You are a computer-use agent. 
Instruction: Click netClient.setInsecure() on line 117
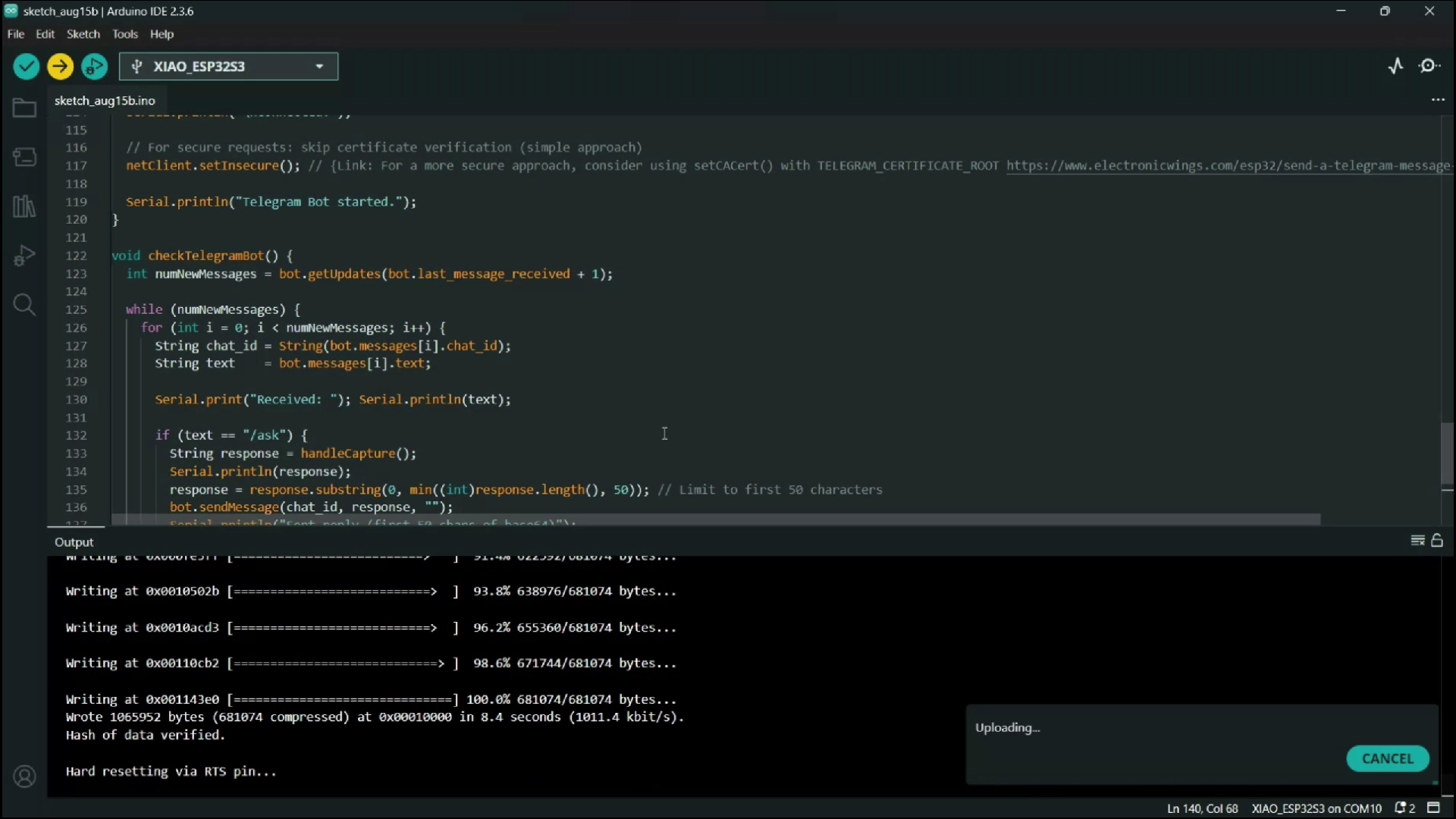(x=212, y=165)
